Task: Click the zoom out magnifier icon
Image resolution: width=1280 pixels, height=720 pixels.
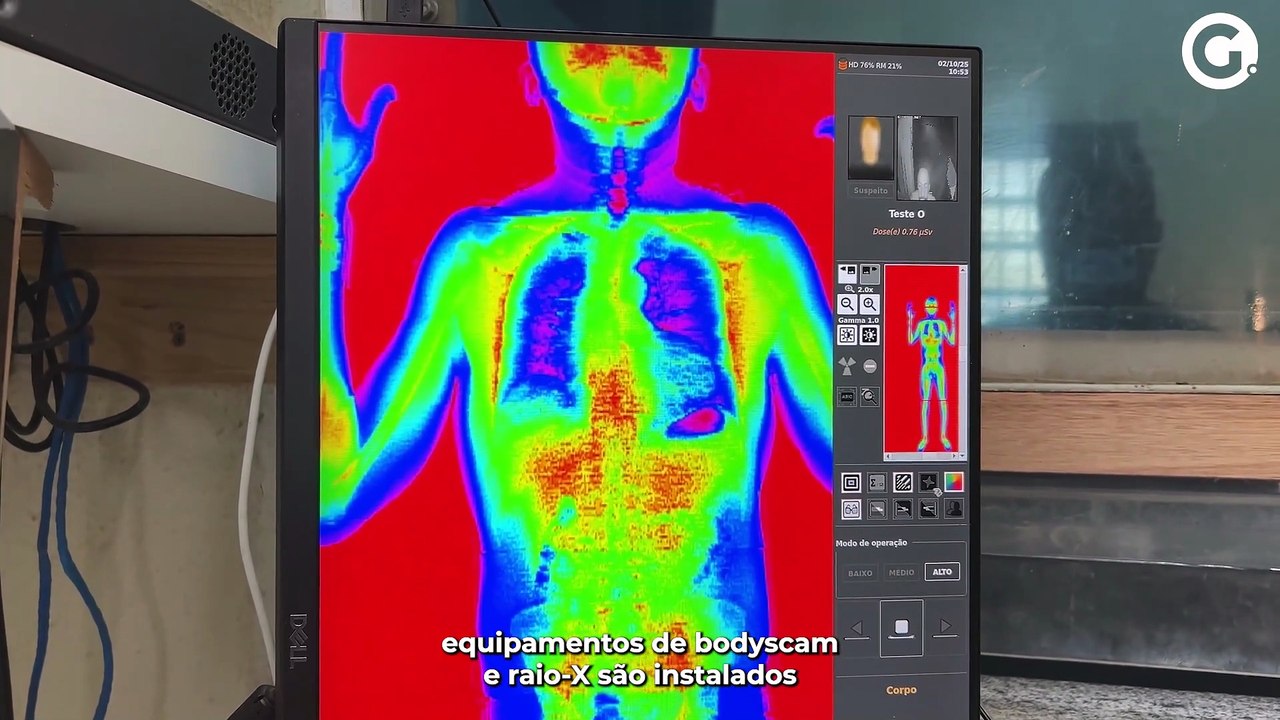Action: click(x=847, y=304)
